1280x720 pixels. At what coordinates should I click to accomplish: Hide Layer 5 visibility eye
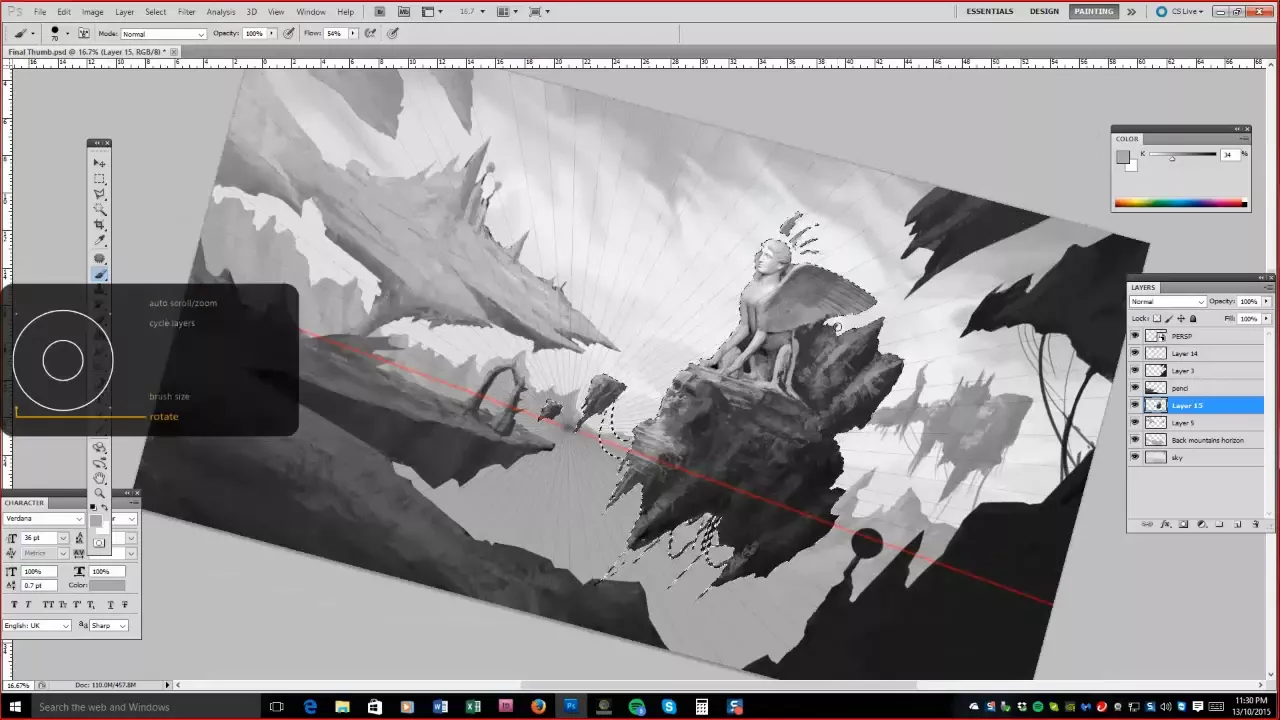click(x=1135, y=423)
